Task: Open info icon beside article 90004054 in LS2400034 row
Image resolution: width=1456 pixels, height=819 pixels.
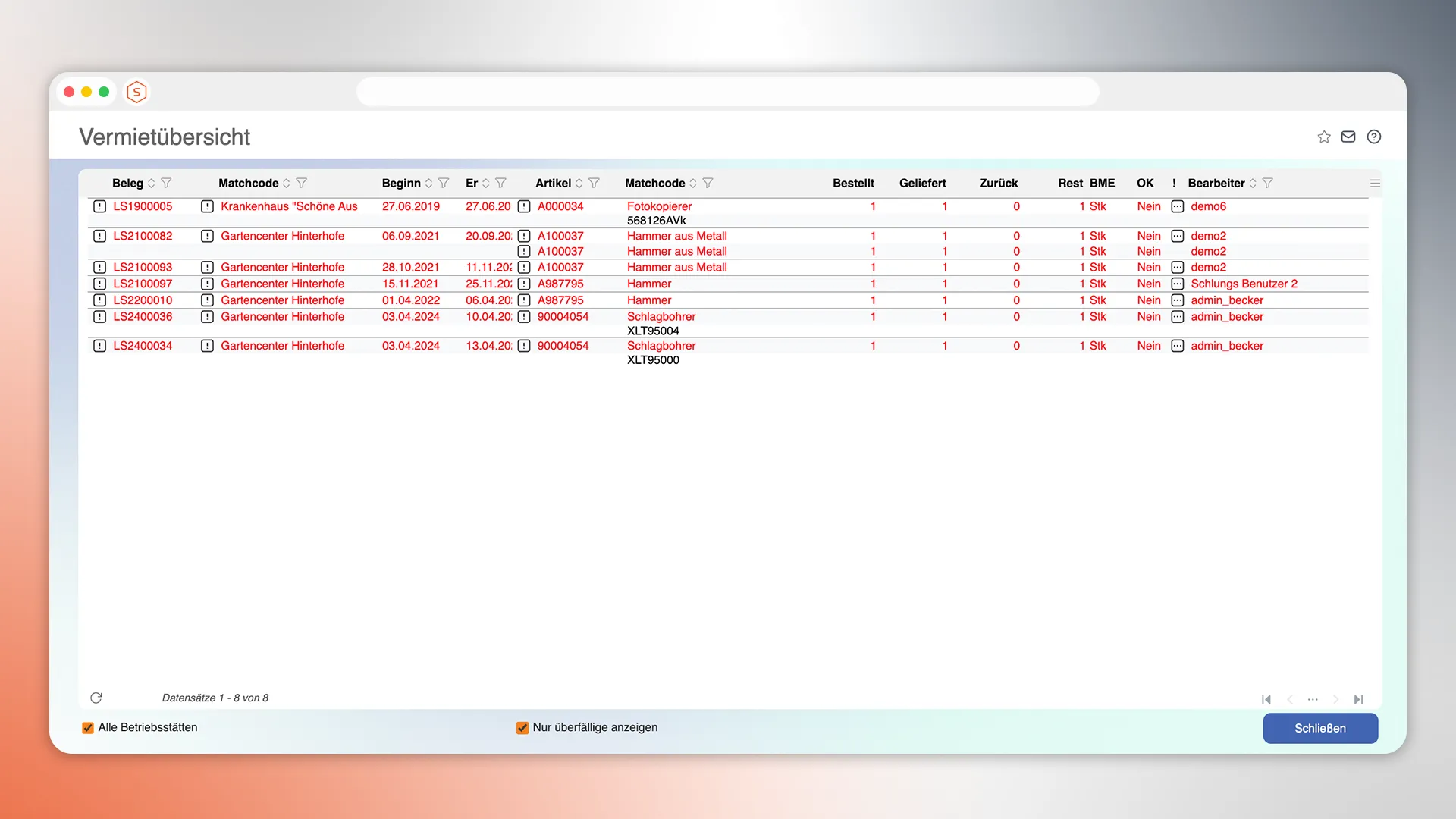Action: tap(524, 346)
